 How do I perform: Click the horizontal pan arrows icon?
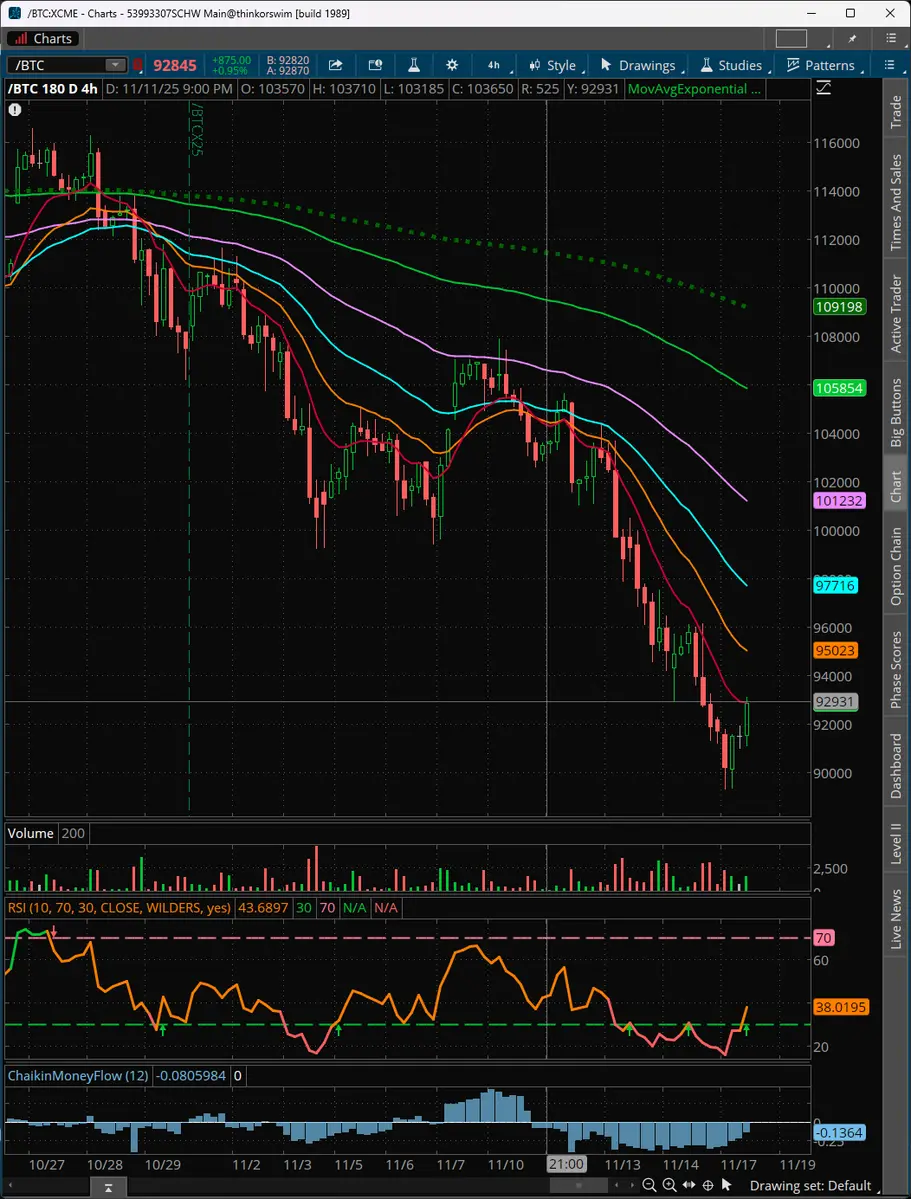pos(689,1185)
